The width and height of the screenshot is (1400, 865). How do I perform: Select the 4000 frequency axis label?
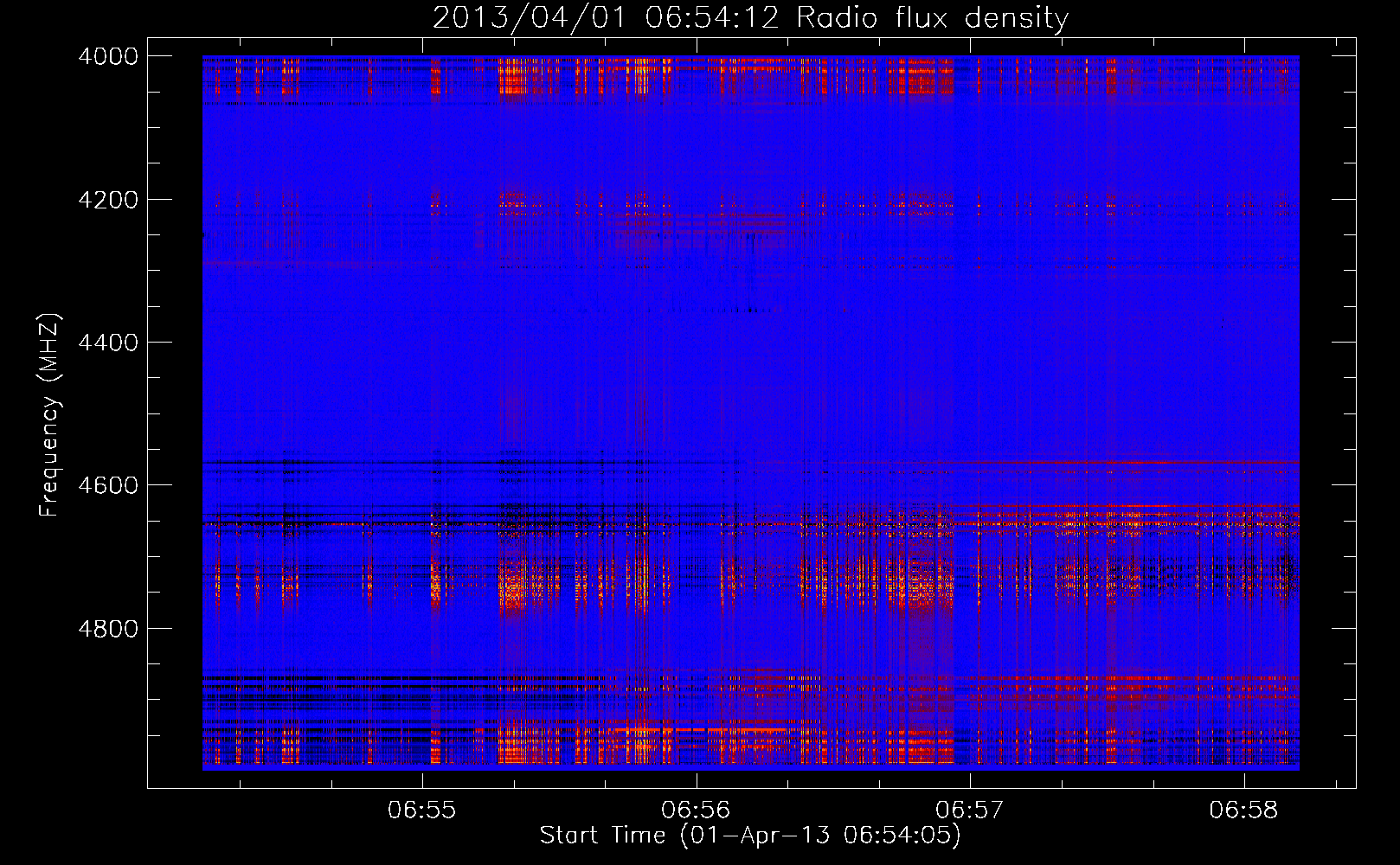tap(108, 56)
